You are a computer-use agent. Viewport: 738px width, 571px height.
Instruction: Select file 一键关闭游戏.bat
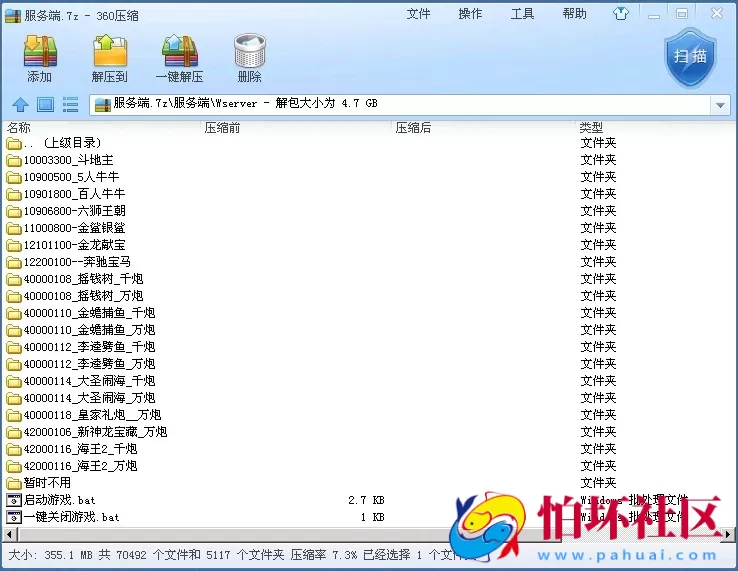tap(63, 517)
